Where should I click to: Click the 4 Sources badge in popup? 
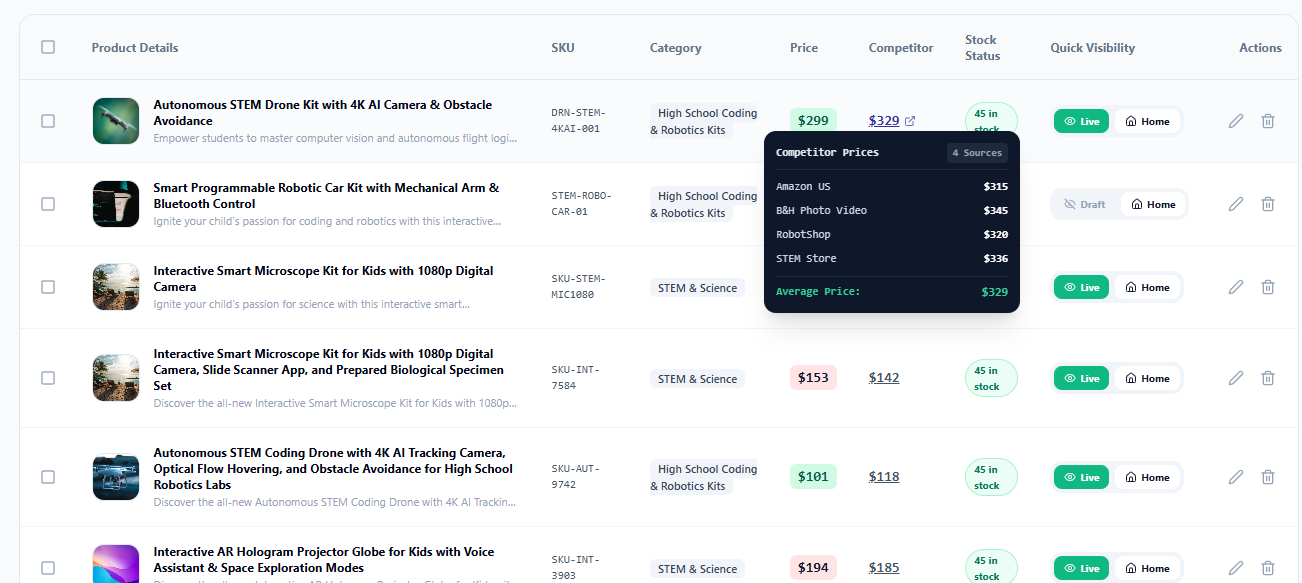[x=977, y=153]
